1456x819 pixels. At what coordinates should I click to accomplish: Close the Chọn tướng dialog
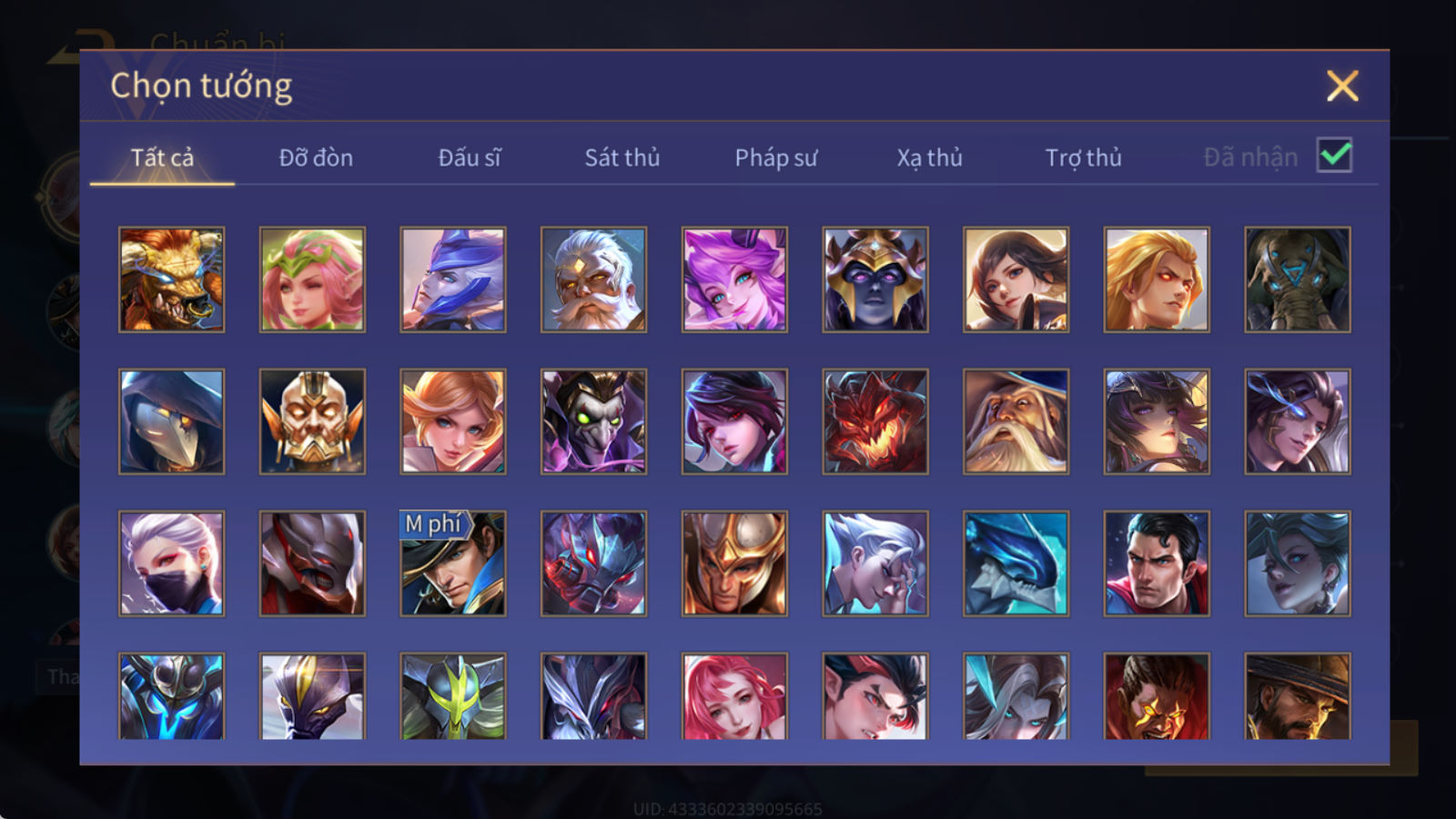tap(1342, 86)
